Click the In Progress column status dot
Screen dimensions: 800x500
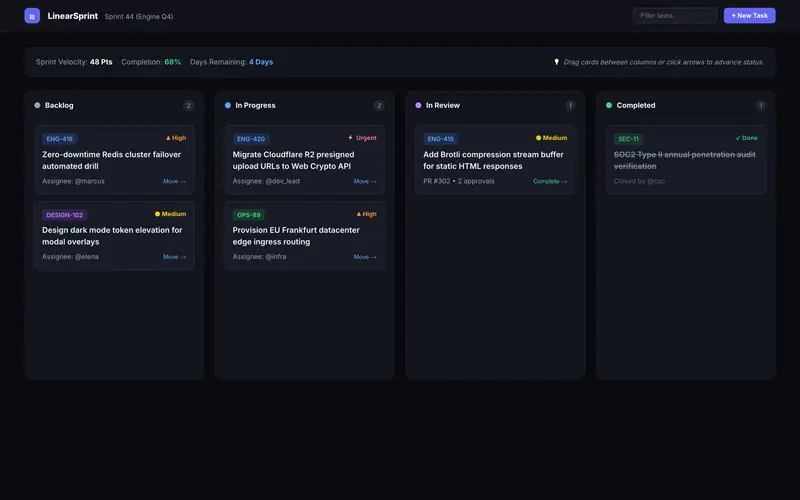click(x=228, y=106)
